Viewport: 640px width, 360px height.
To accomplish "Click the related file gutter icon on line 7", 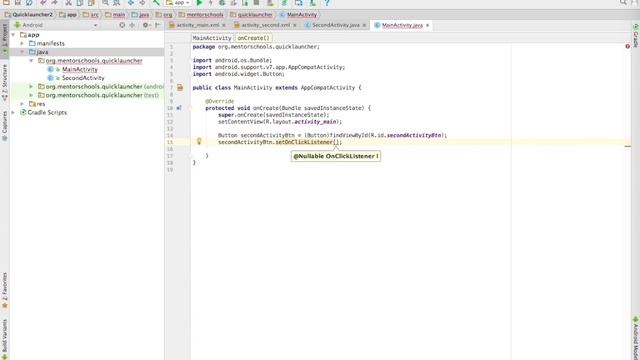I will coord(180,87).
